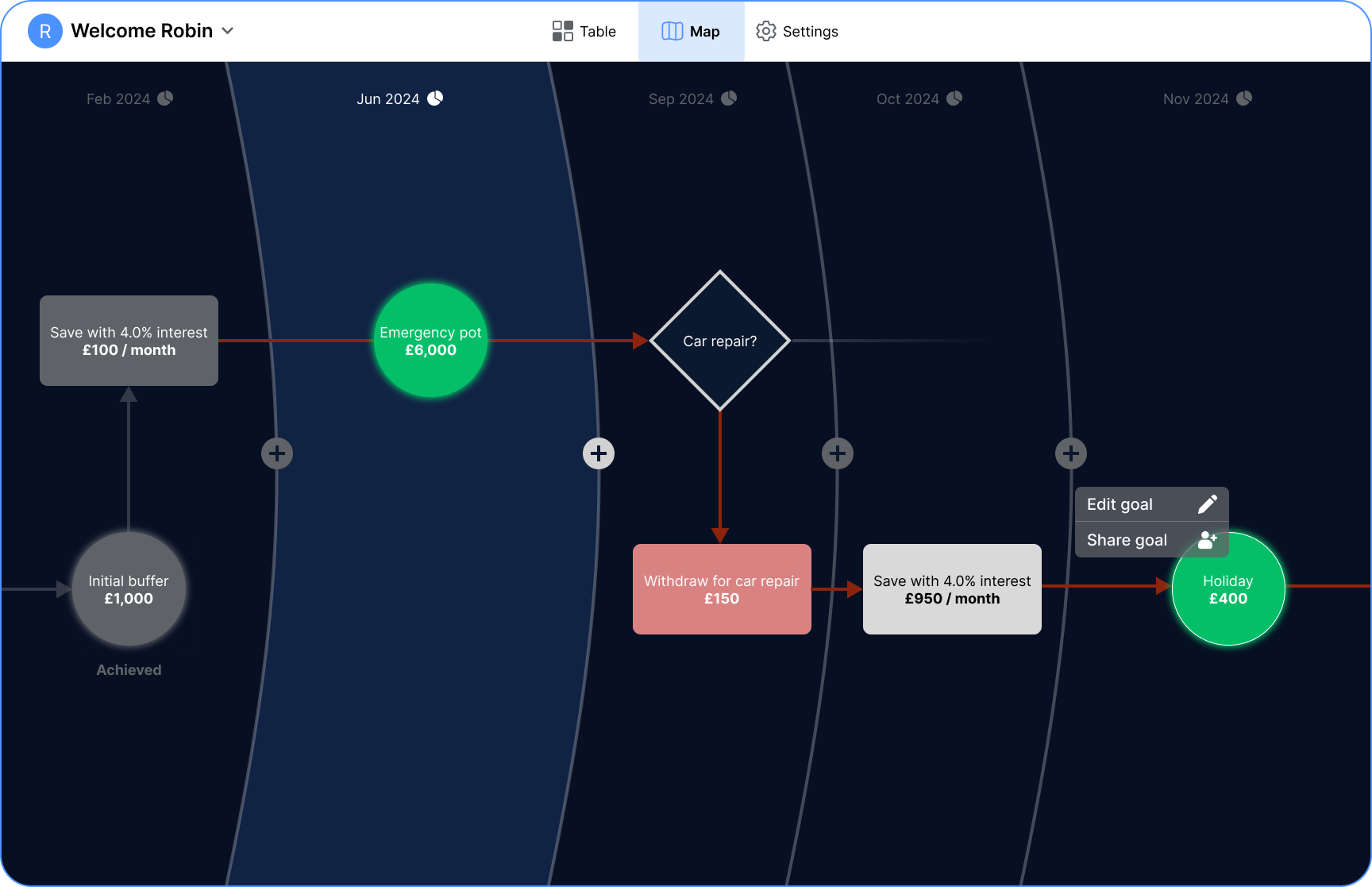Click the pie chart icon next to Feb 2024

(165, 98)
